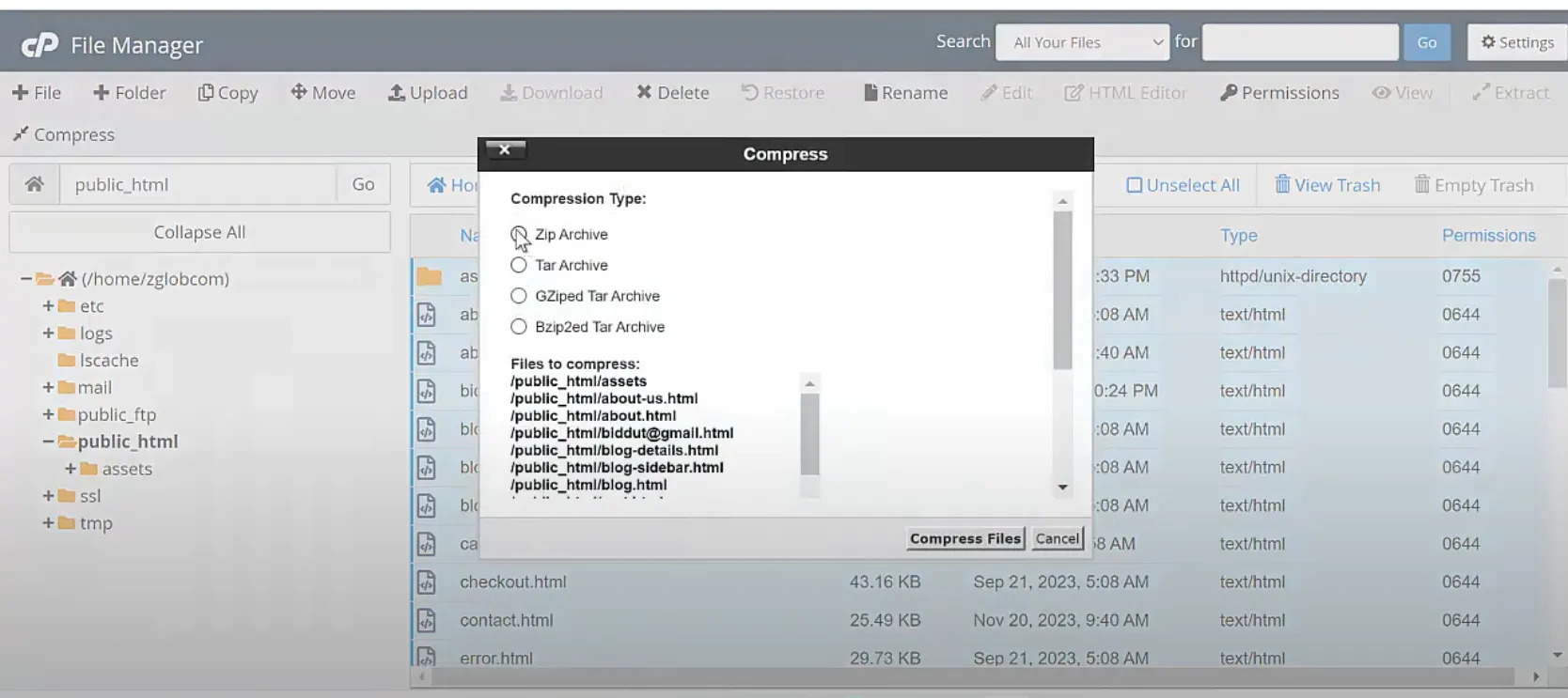Click the search text input field

tap(1300, 42)
